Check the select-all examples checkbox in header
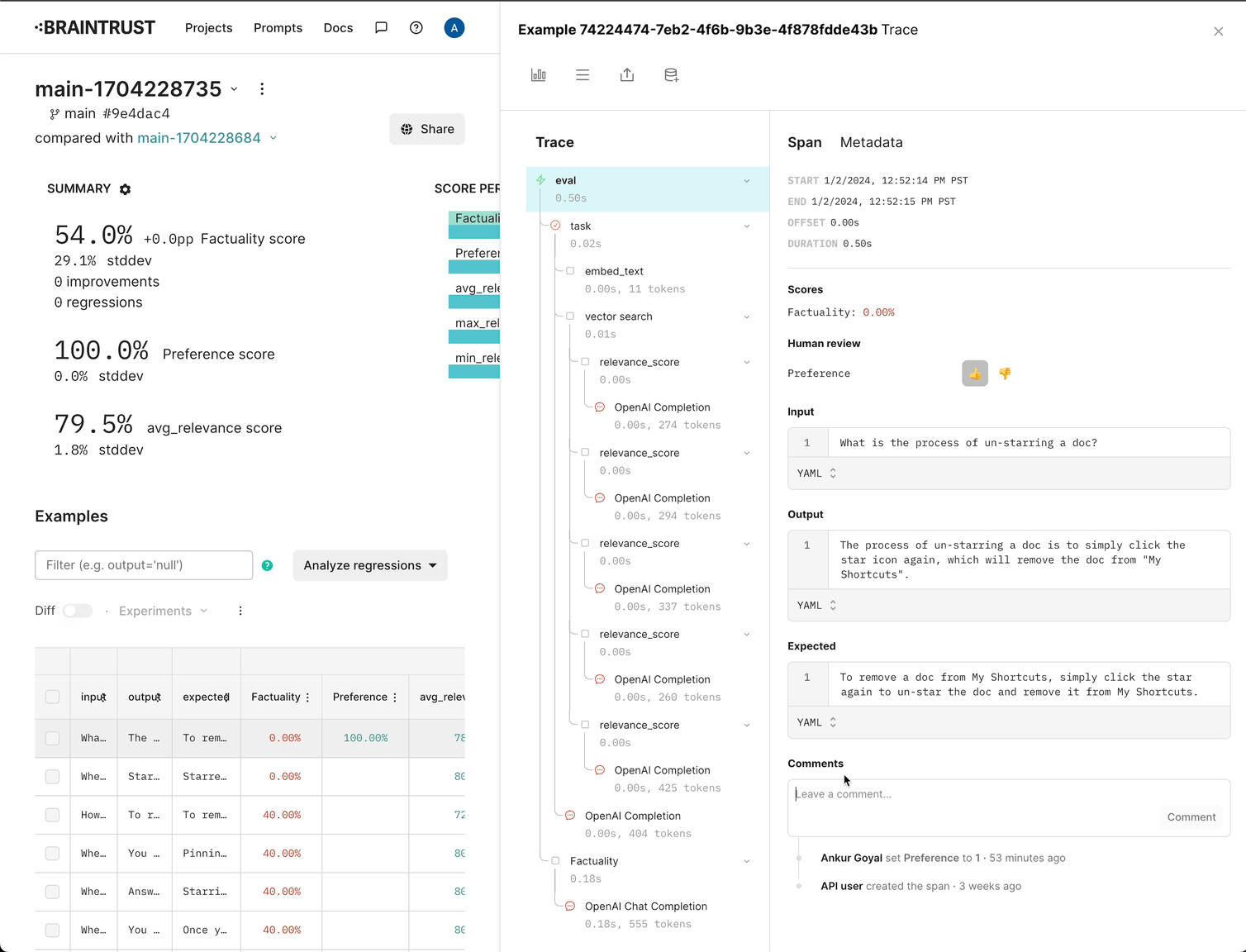Viewport: 1246px width, 952px height. tap(52, 697)
